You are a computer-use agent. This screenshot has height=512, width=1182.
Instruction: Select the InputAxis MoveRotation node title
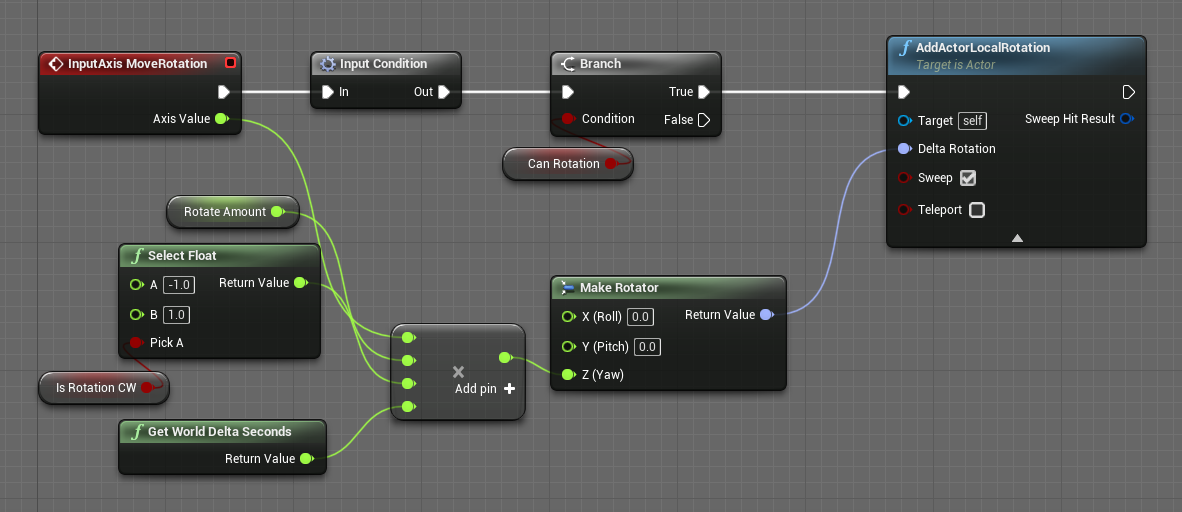(137, 64)
